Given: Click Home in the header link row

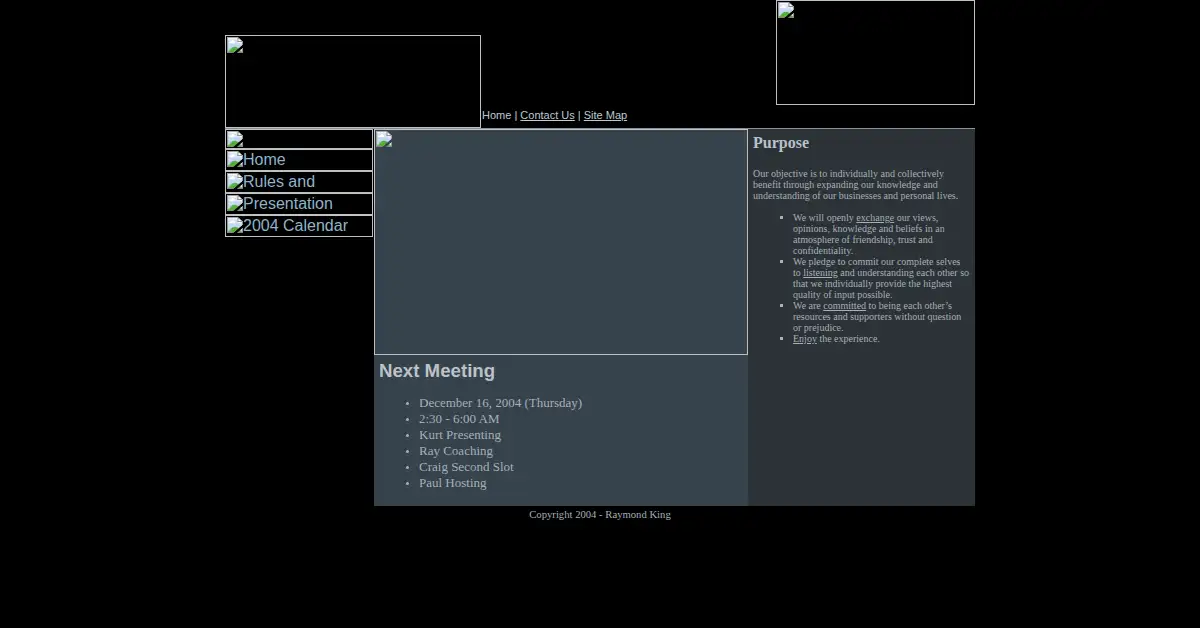Looking at the screenshot, I should (x=496, y=115).
